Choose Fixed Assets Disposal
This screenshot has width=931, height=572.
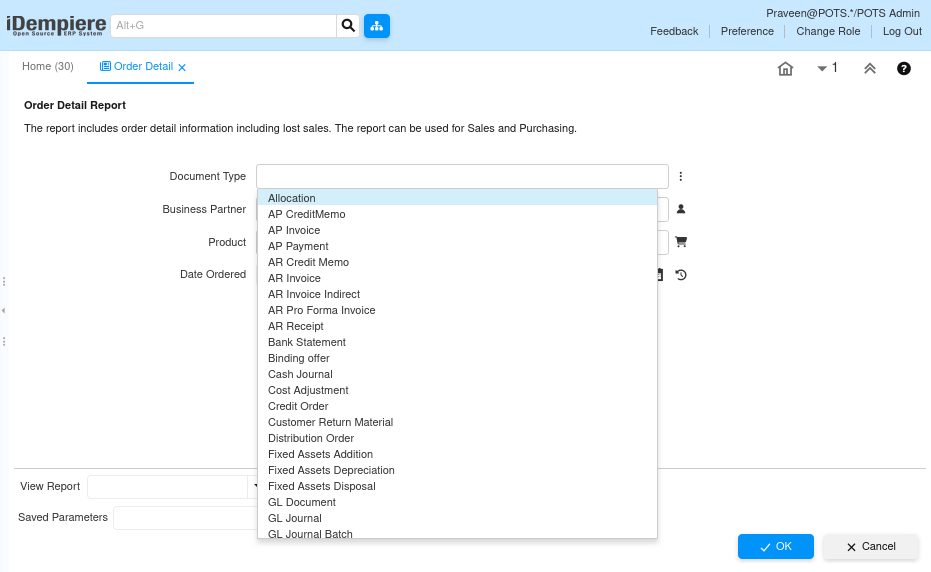(x=457, y=486)
